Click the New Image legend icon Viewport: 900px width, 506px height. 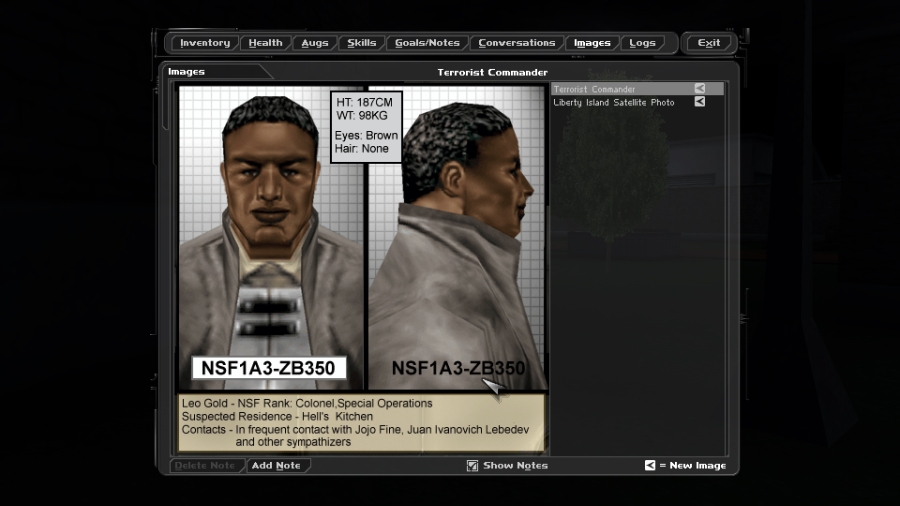click(650, 465)
